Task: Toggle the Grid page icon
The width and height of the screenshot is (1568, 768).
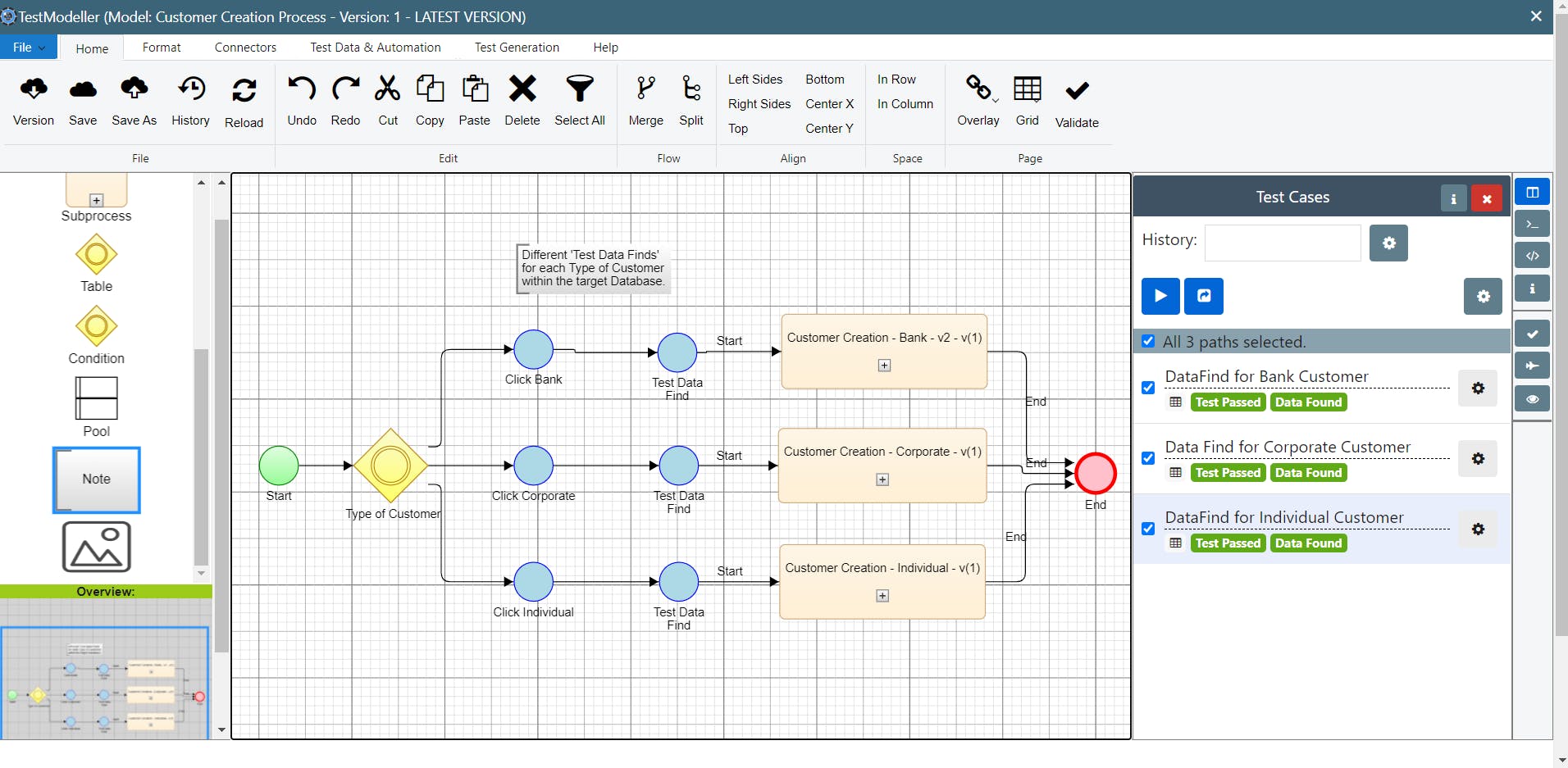Action: click(x=1027, y=90)
